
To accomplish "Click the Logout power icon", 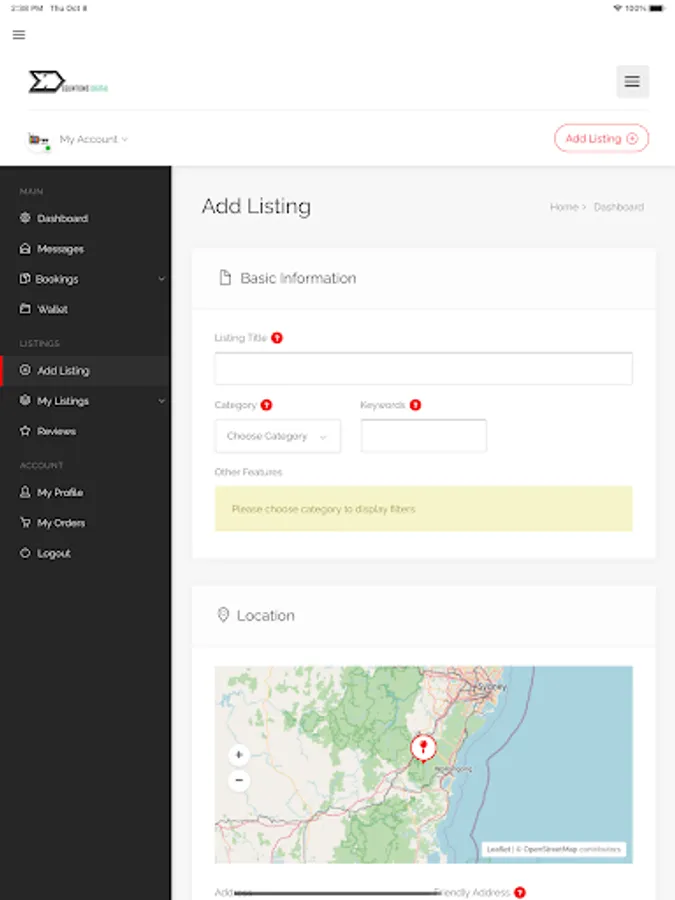I will point(25,553).
